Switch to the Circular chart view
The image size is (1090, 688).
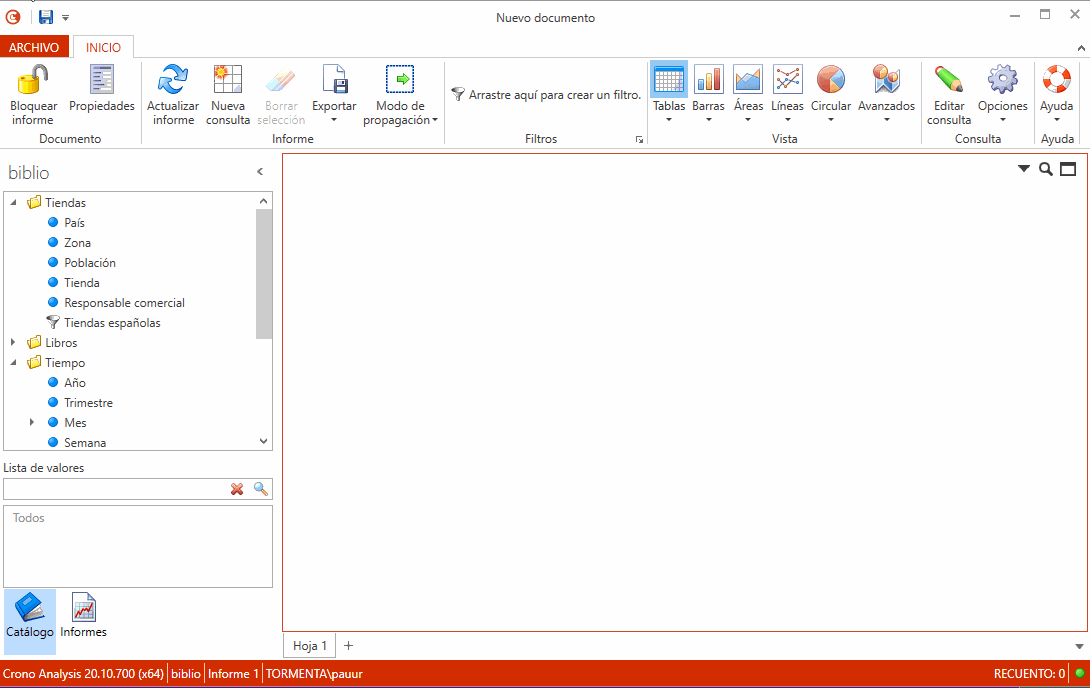830,80
